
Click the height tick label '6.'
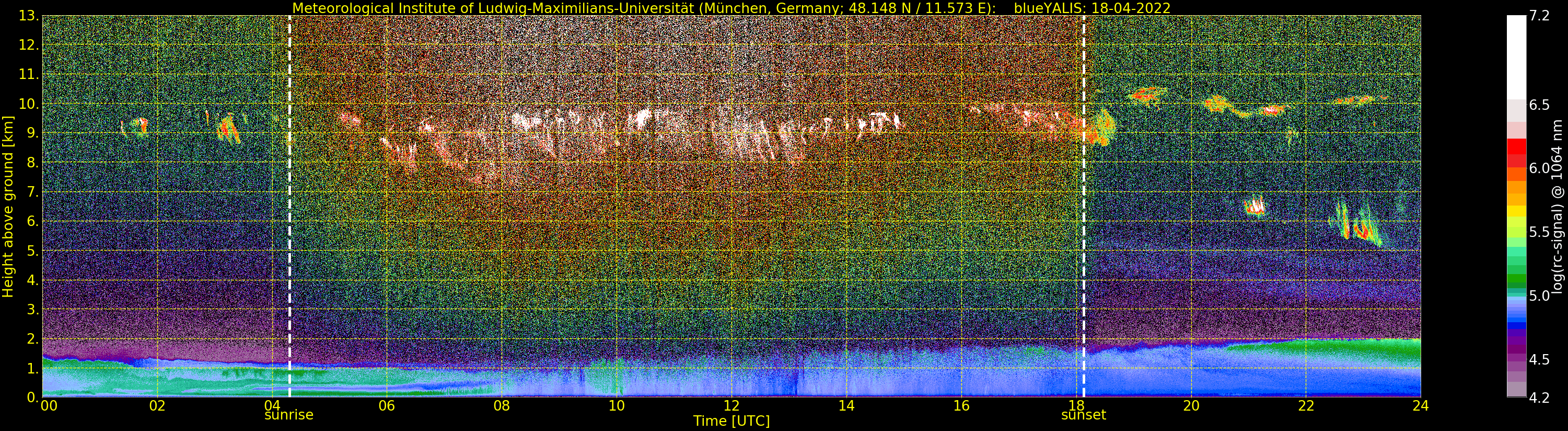[33, 221]
